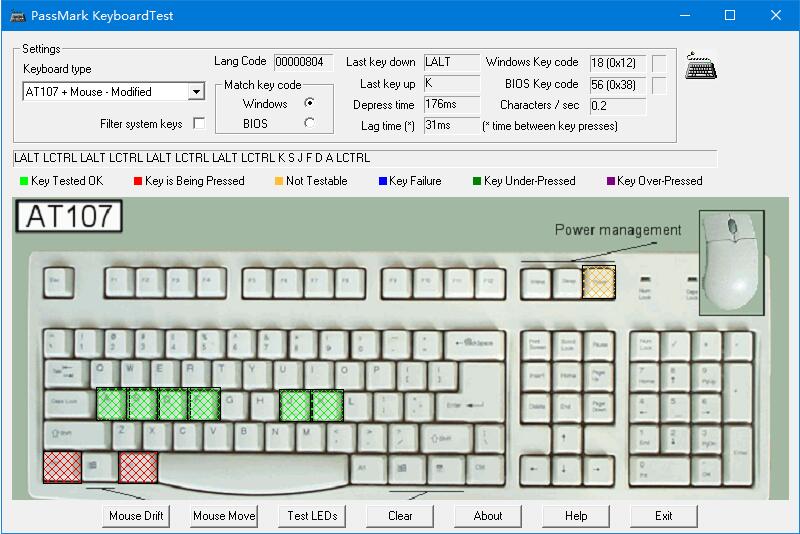Image resolution: width=800 pixels, height=534 pixels.
Task: Click the Last key down field
Action: pos(452,62)
